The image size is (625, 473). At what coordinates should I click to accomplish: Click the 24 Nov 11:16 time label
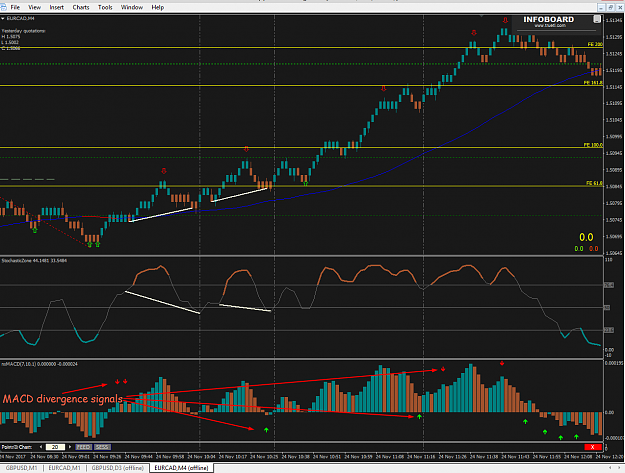[x=421, y=457]
